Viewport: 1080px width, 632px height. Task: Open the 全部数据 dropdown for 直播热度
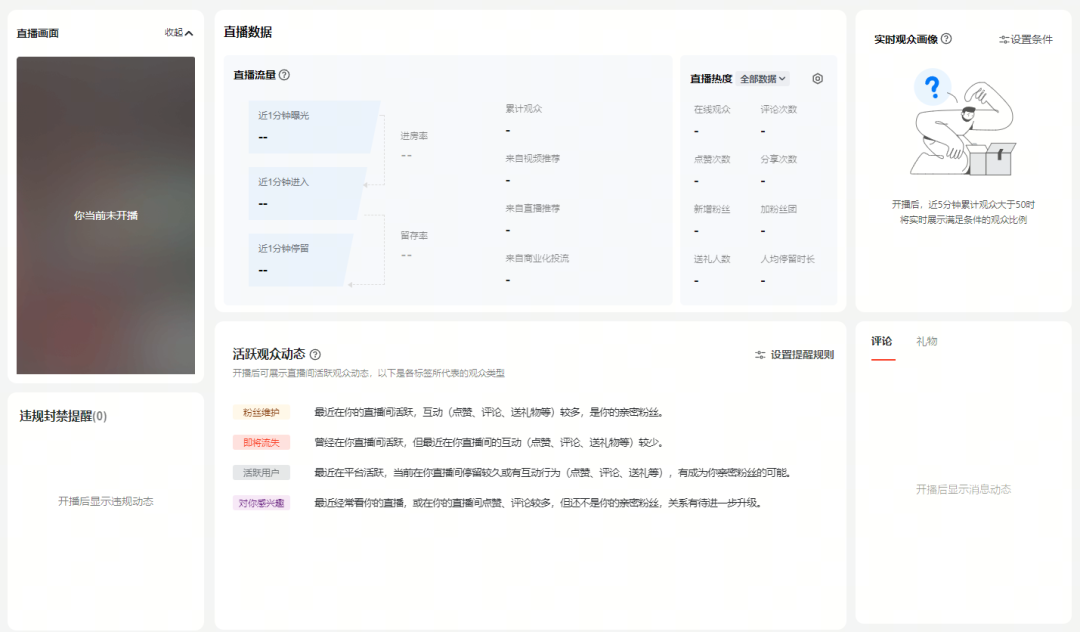point(762,78)
